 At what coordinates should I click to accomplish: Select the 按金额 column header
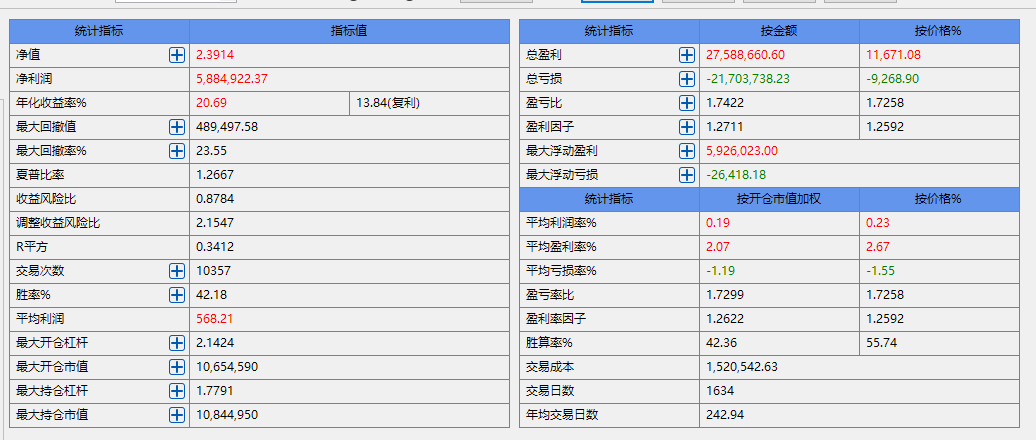click(778, 31)
